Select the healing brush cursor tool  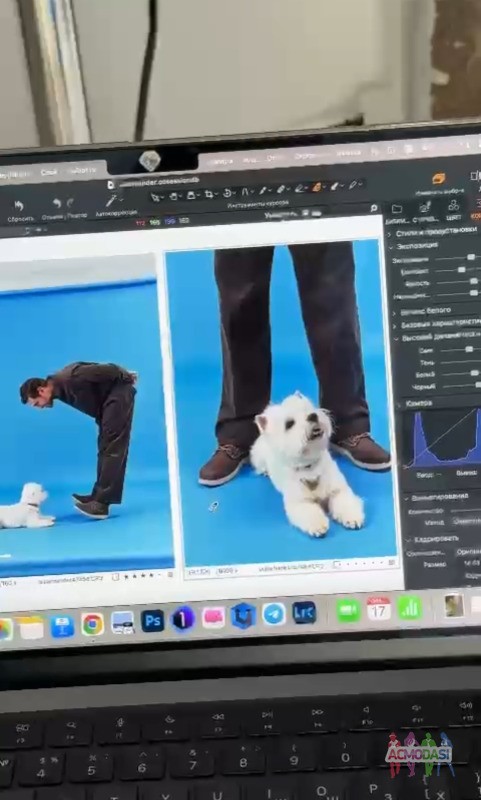pos(335,186)
